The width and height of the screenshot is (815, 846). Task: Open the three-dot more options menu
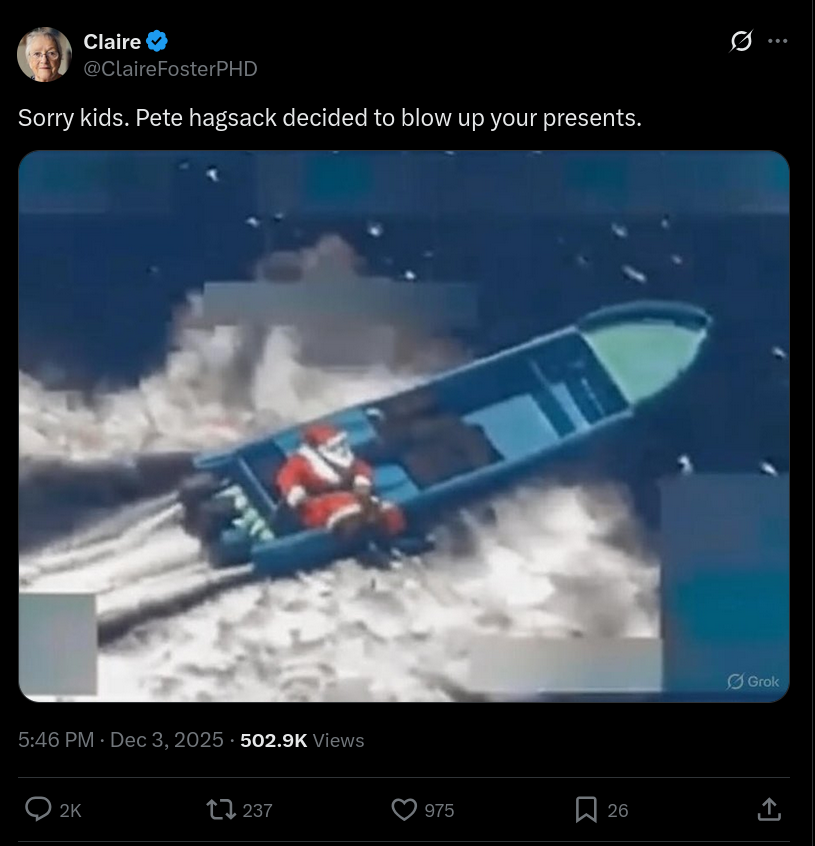(x=777, y=41)
